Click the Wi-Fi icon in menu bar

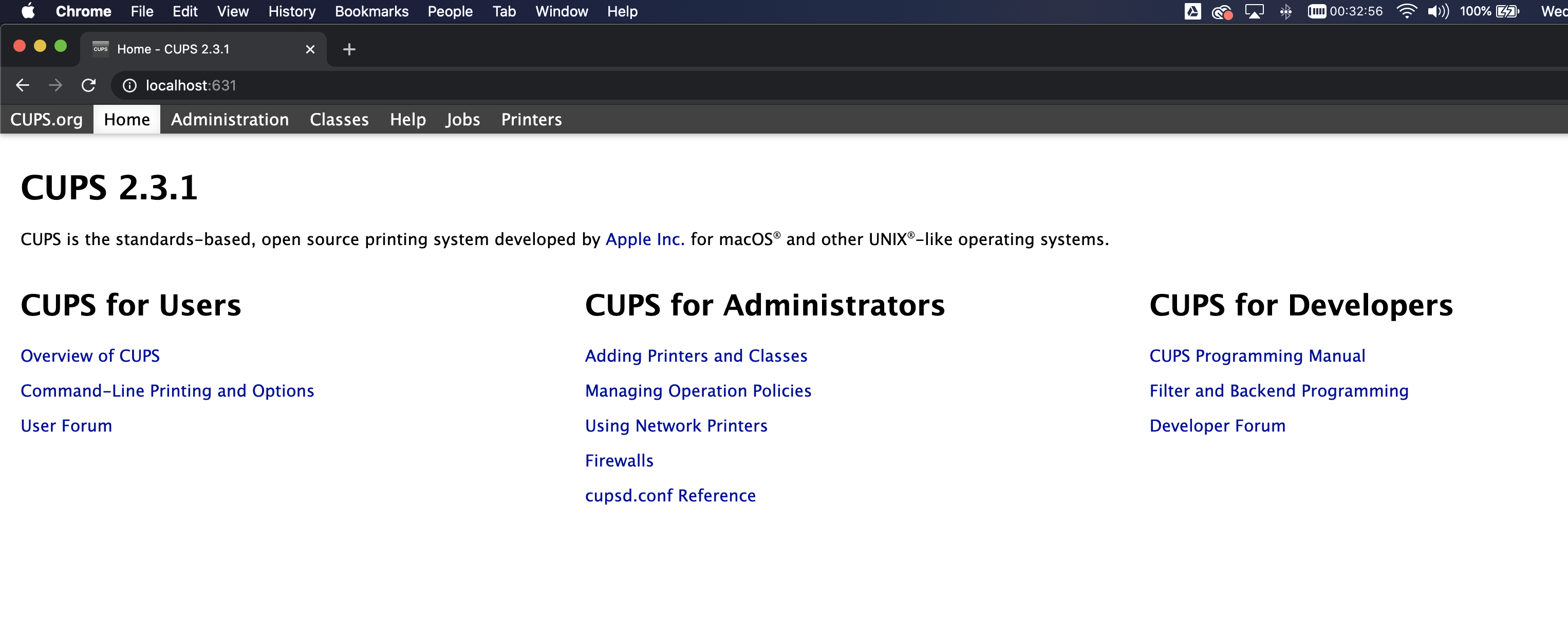[x=1406, y=11]
